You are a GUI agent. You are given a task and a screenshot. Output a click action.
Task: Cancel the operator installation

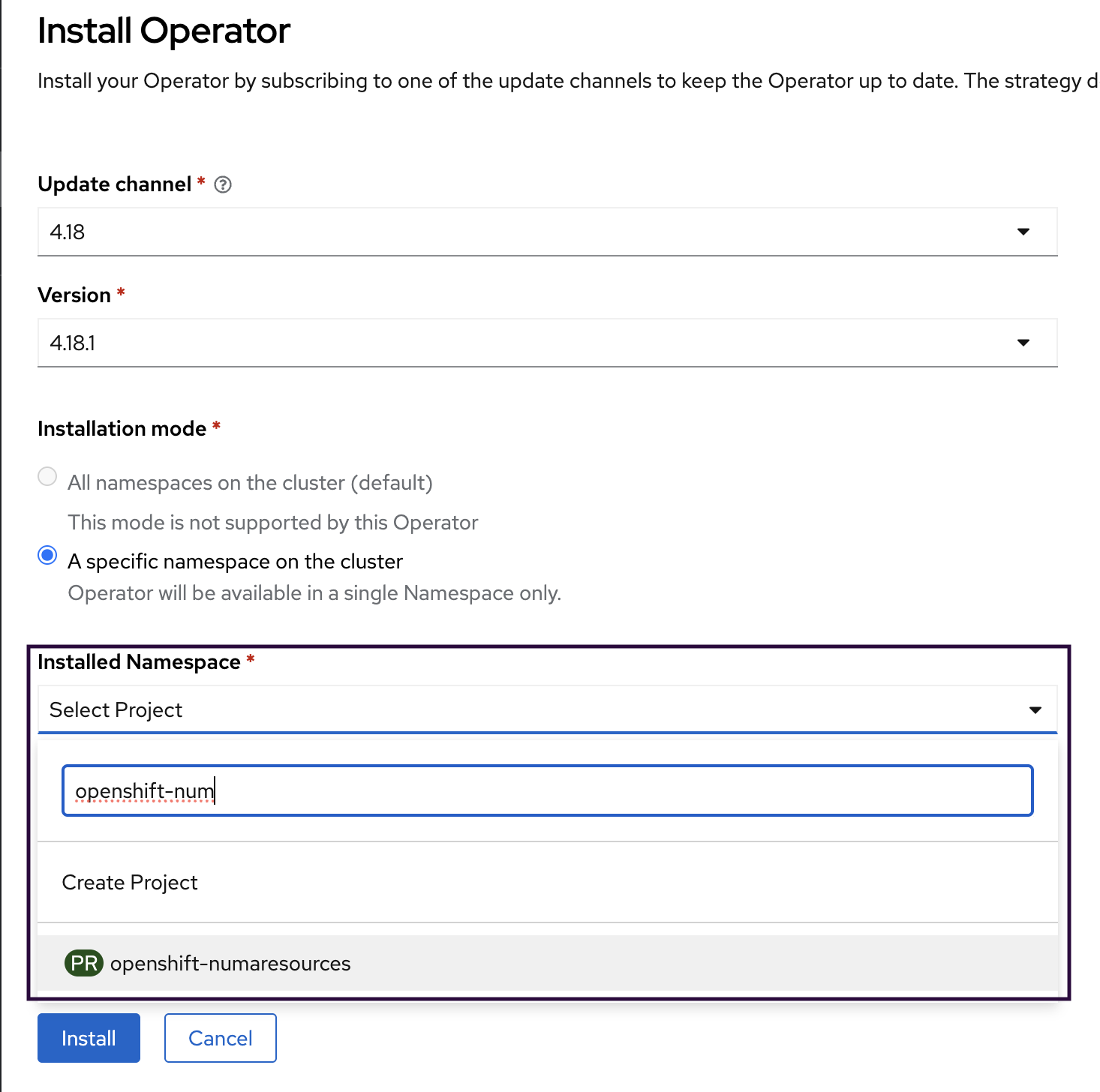pos(220,1038)
